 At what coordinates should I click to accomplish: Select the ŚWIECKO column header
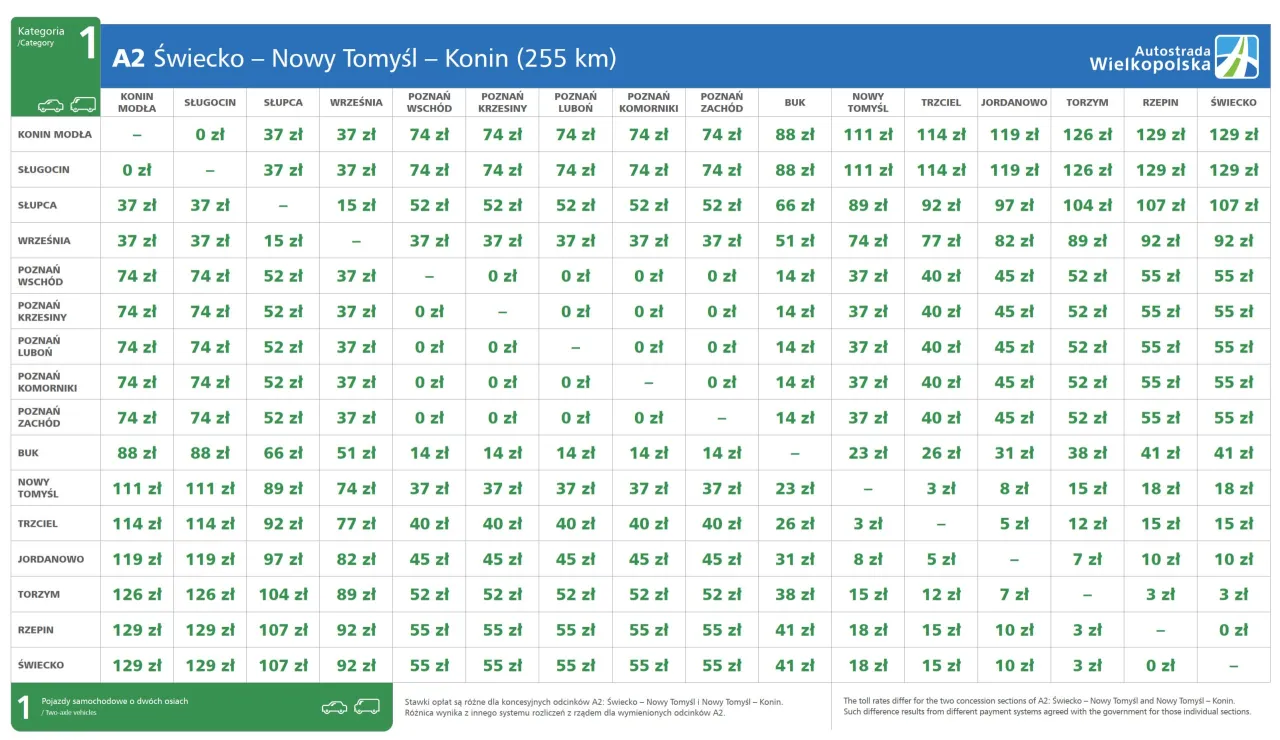[x=1233, y=102]
